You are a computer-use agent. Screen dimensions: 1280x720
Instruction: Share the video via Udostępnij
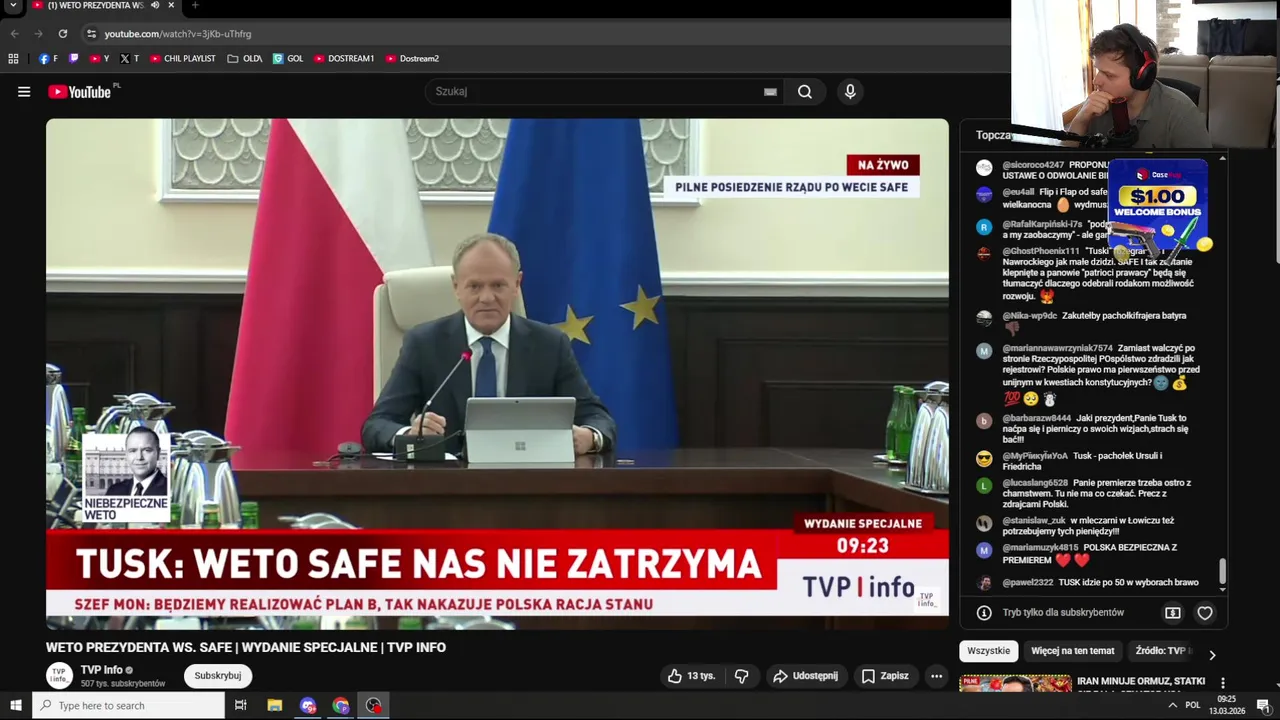click(806, 676)
